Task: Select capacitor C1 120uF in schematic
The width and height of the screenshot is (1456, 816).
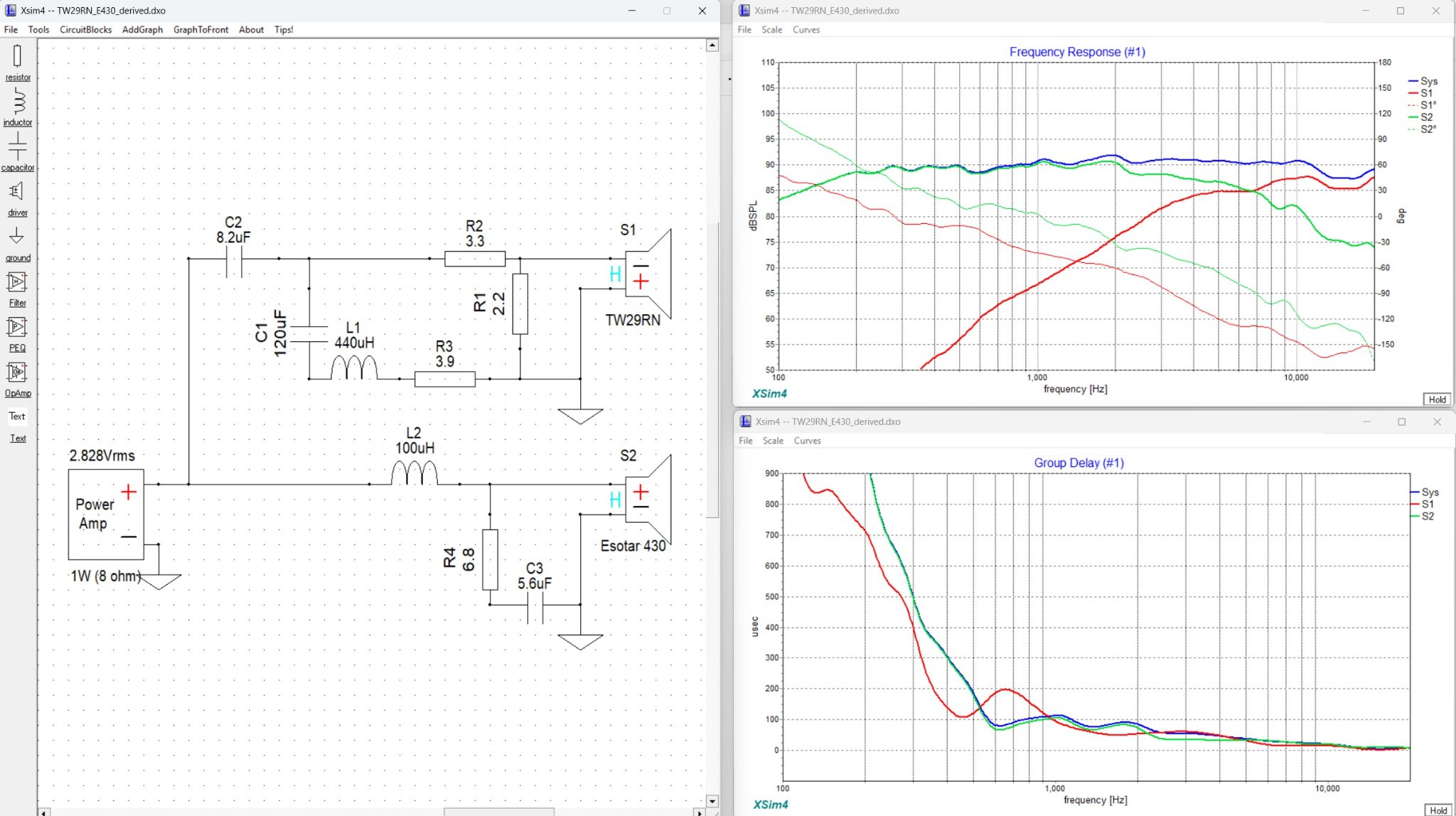Action: (x=309, y=334)
